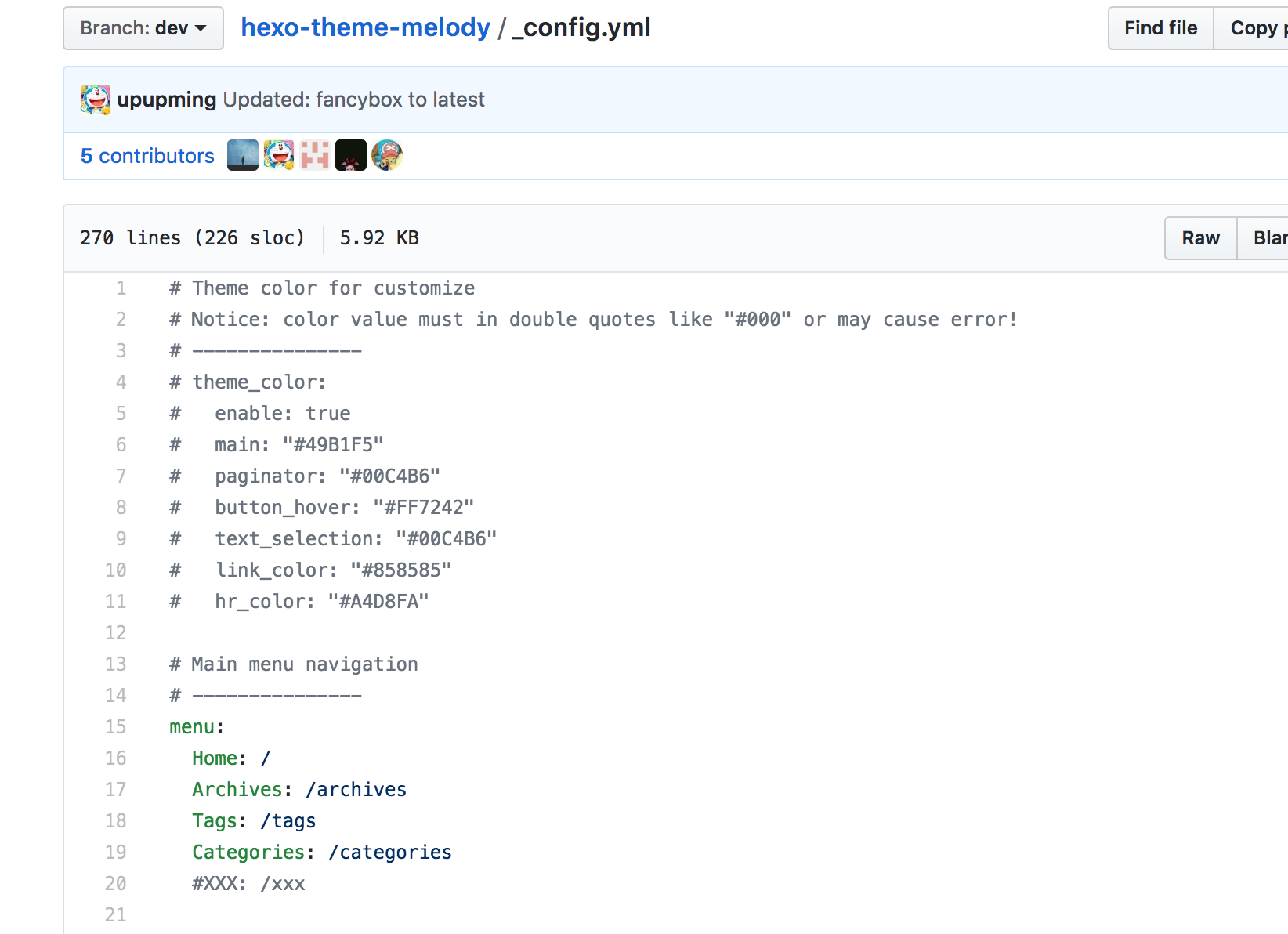Click the '# enable: true' line
The height and width of the screenshot is (934, 1288).
[260, 414]
